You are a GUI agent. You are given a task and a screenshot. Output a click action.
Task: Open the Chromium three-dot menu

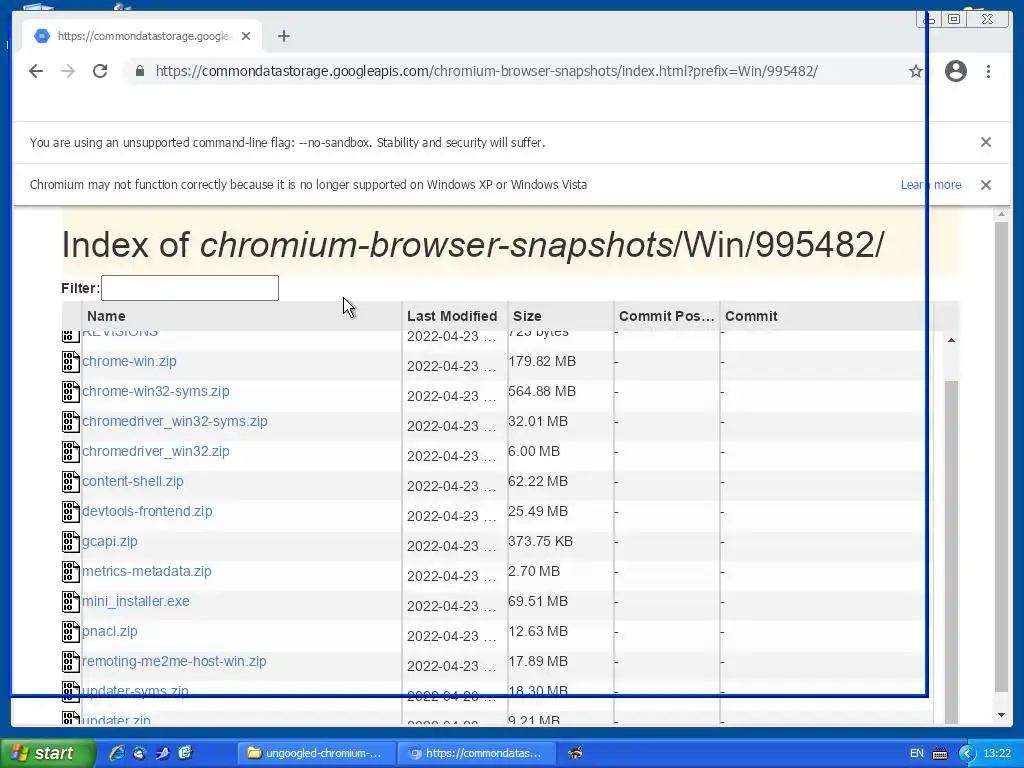point(989,71)
